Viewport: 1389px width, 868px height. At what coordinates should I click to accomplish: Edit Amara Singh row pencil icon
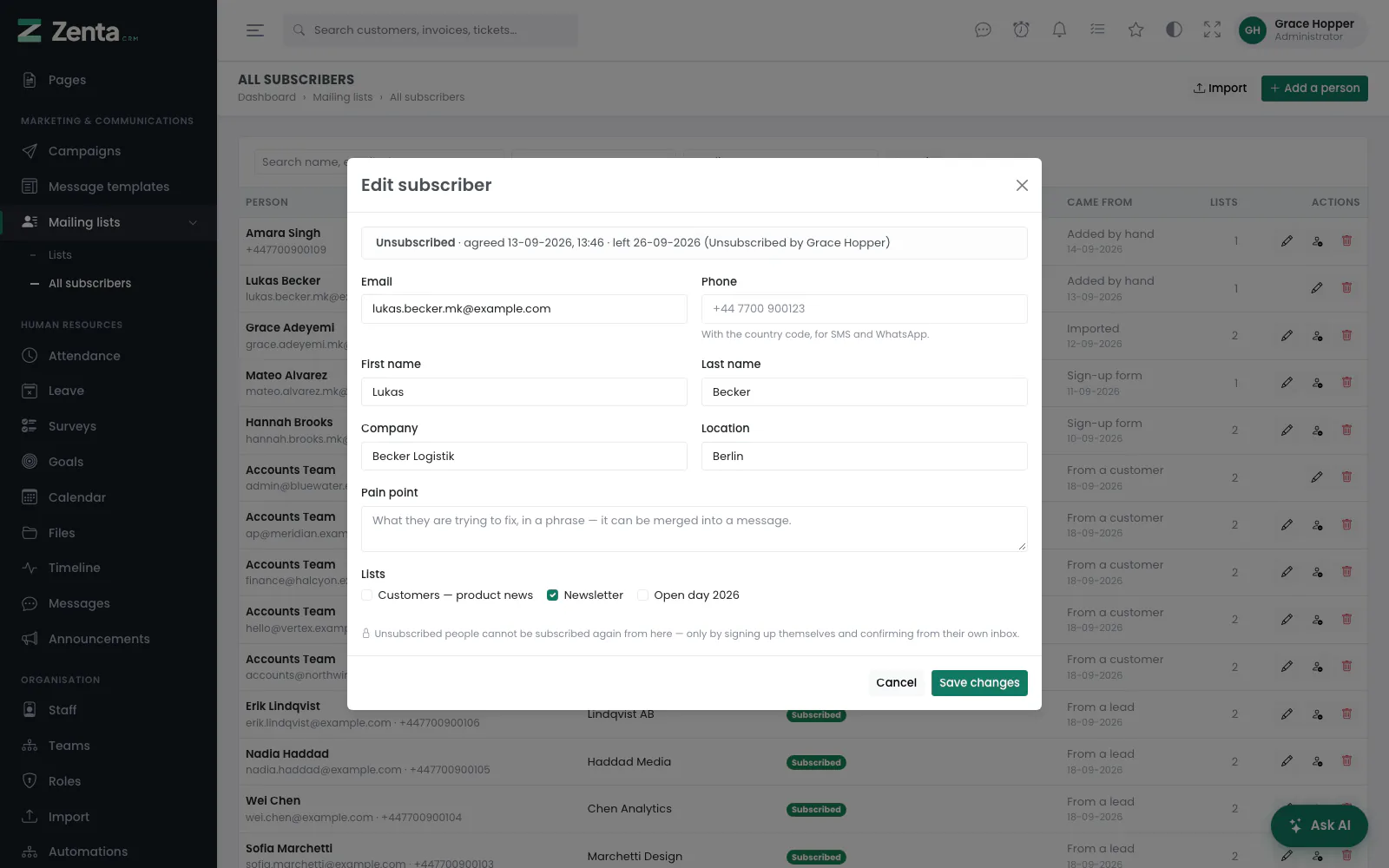click(1287, 241)
